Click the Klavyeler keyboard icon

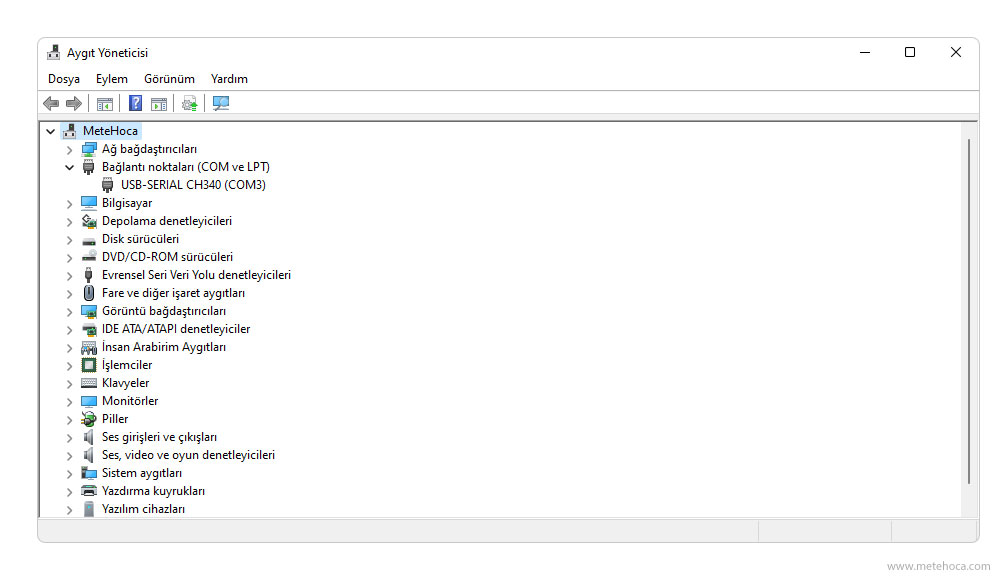(x=89, y=383)
